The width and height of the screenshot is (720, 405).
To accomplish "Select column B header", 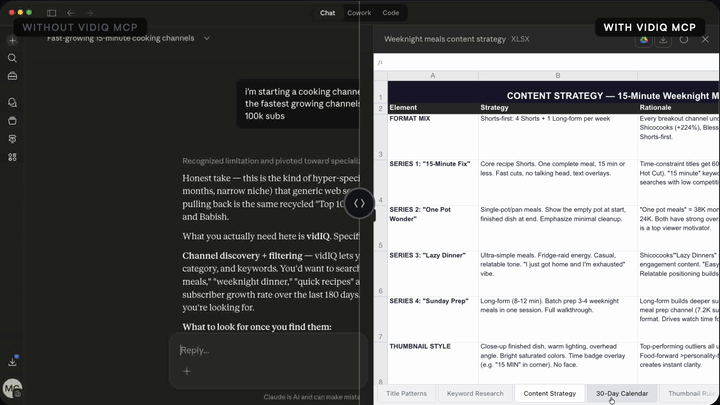I will click(x=557, y=76).
